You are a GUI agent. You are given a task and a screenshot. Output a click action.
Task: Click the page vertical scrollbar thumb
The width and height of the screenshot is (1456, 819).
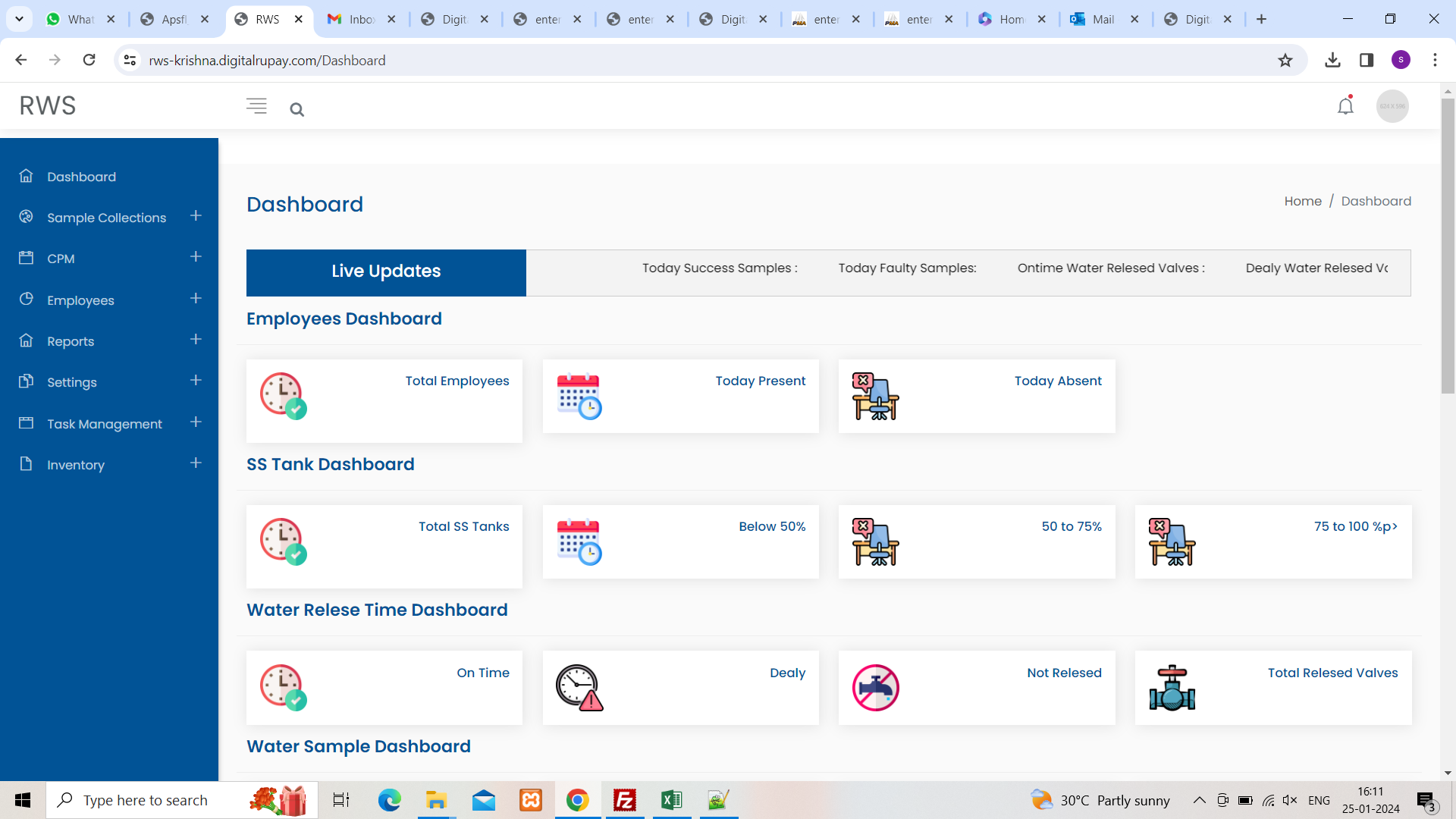click(x=1448, y=246)
